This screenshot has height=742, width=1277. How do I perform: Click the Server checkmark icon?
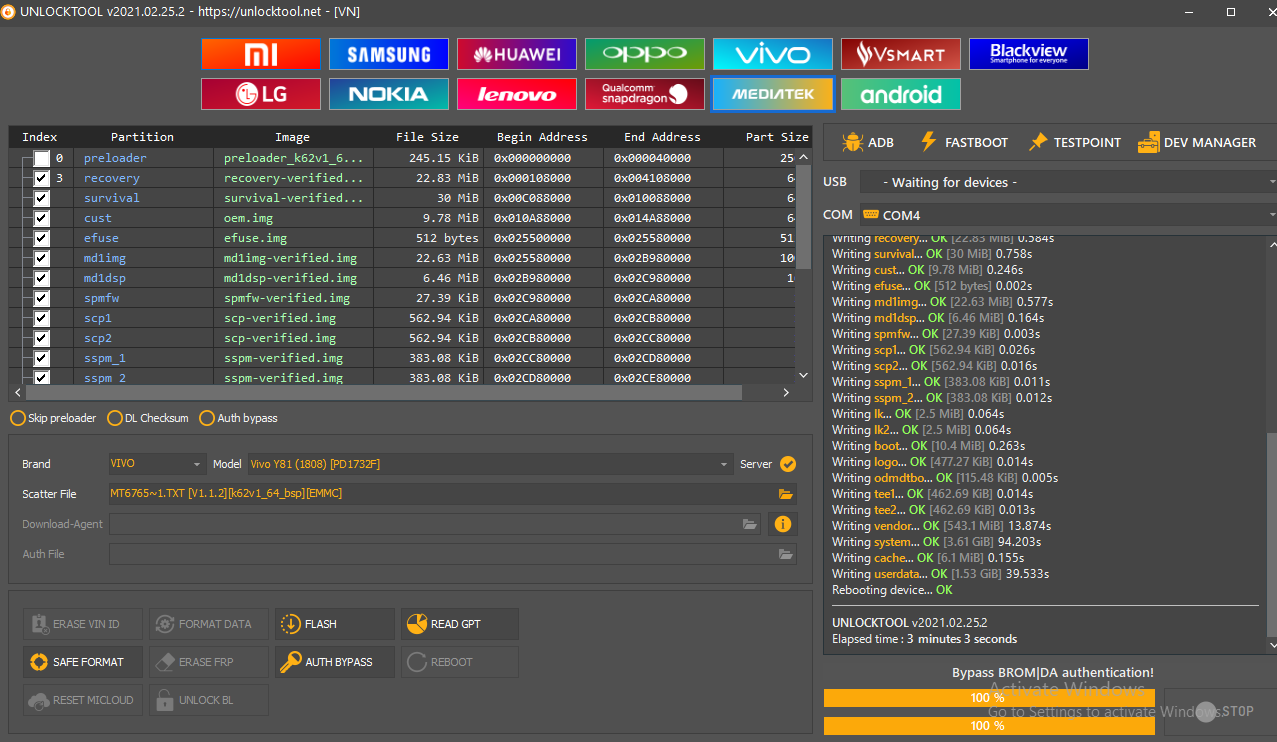tap(788, 464)
